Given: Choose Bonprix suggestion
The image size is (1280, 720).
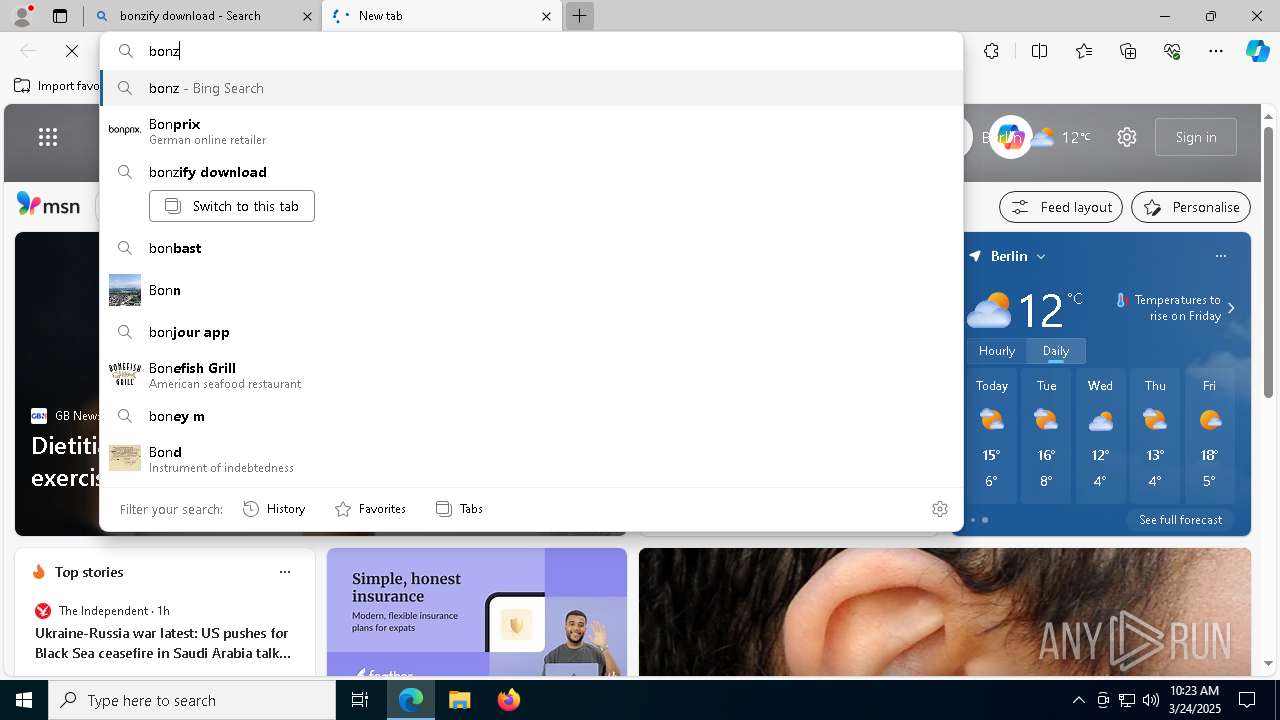Looking at the screenshot, I should click(x=531, y=130).
